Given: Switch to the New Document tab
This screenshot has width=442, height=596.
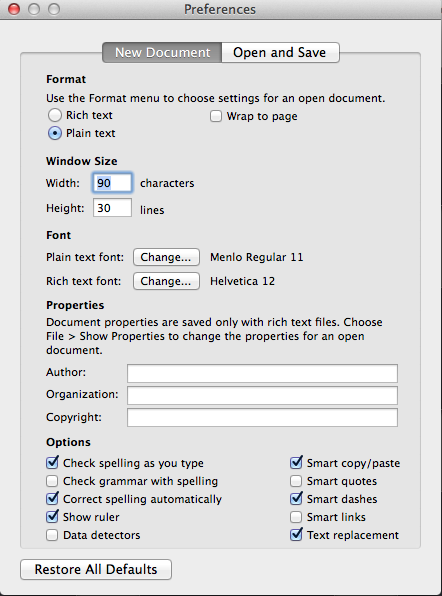Looking at the screenshot, I should coord(162,52).
